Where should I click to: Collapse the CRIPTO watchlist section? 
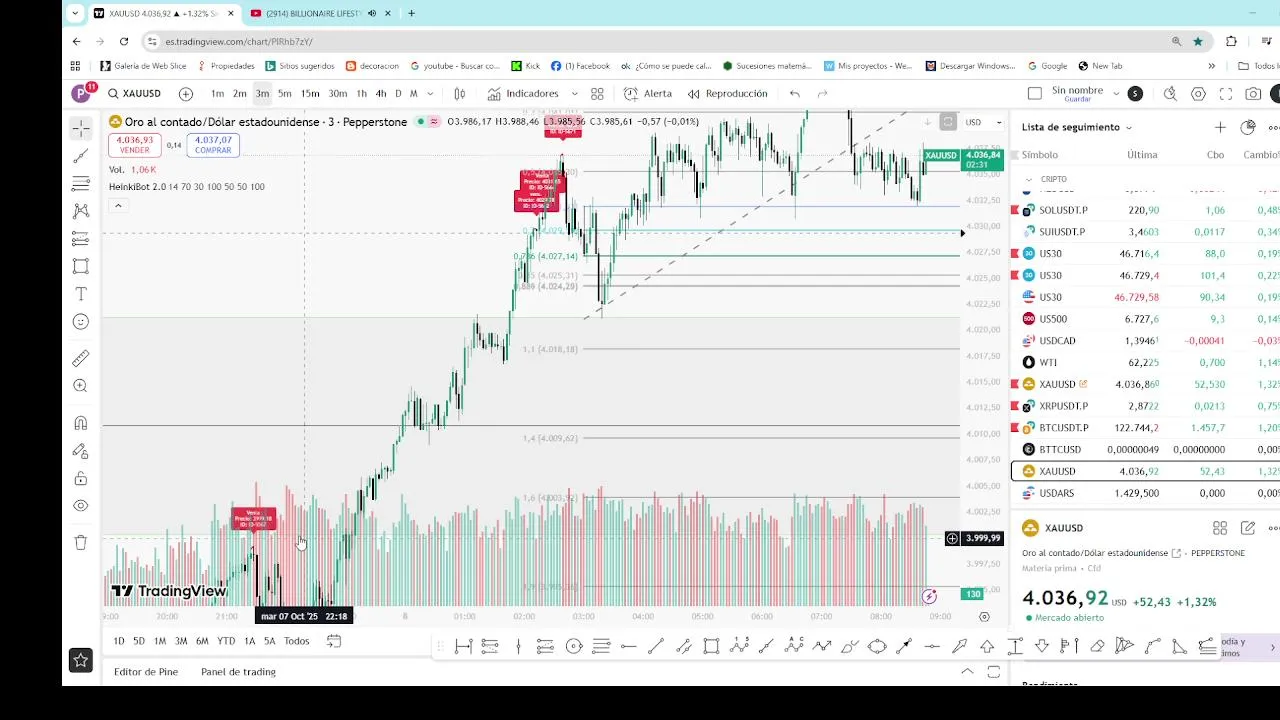[x=1029, y=180]
